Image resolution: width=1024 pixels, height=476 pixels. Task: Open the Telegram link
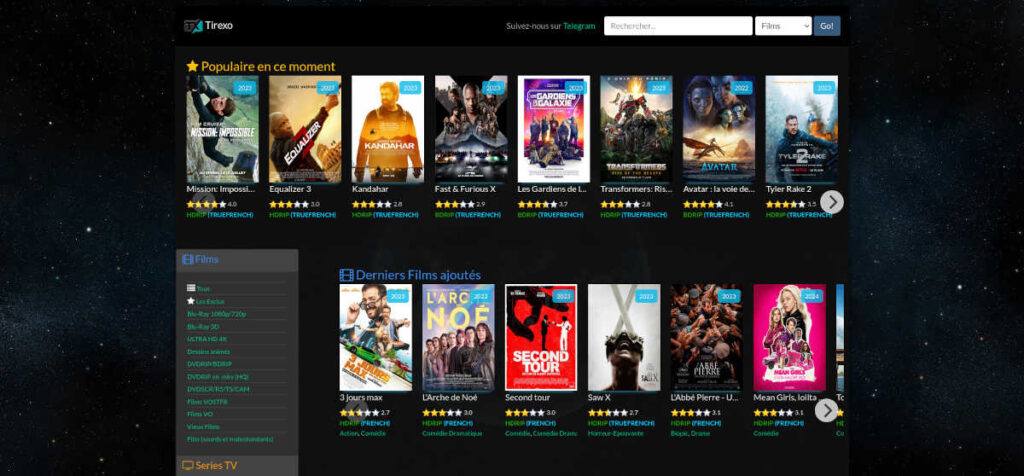pyautogui.click(x=579, y=26)
